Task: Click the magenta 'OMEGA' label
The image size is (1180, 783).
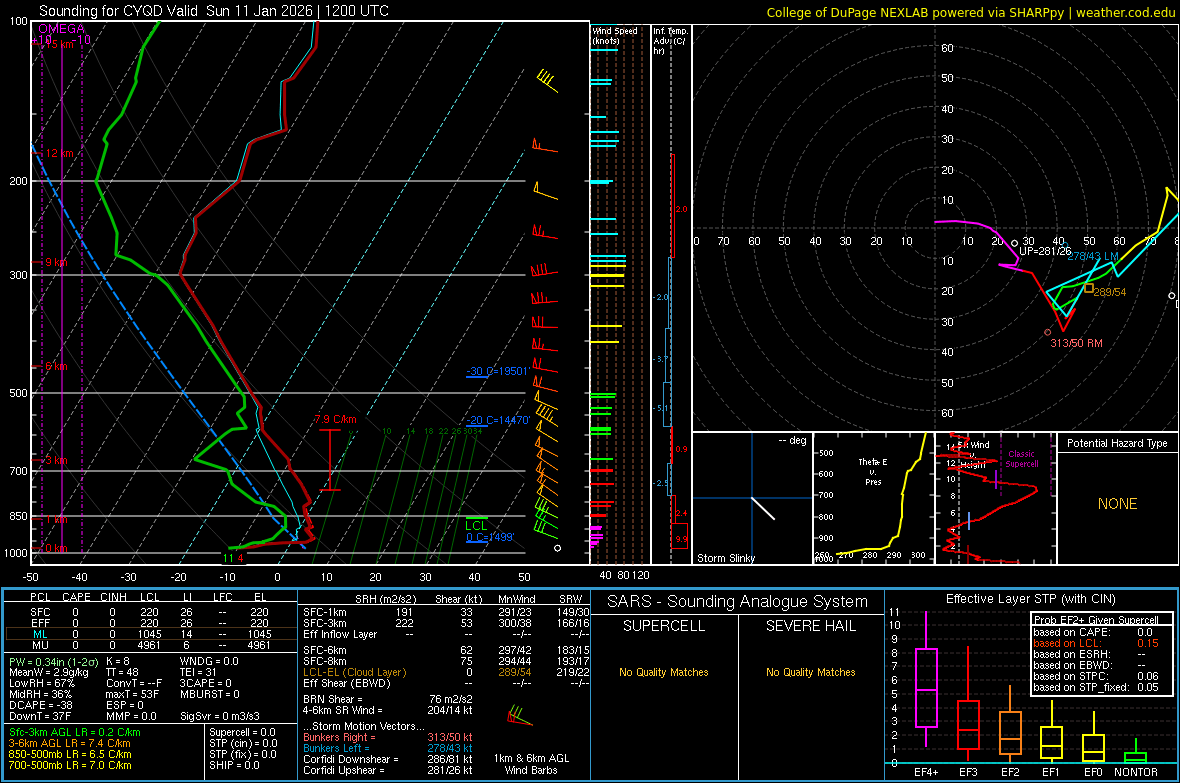Action: [62, 29]
